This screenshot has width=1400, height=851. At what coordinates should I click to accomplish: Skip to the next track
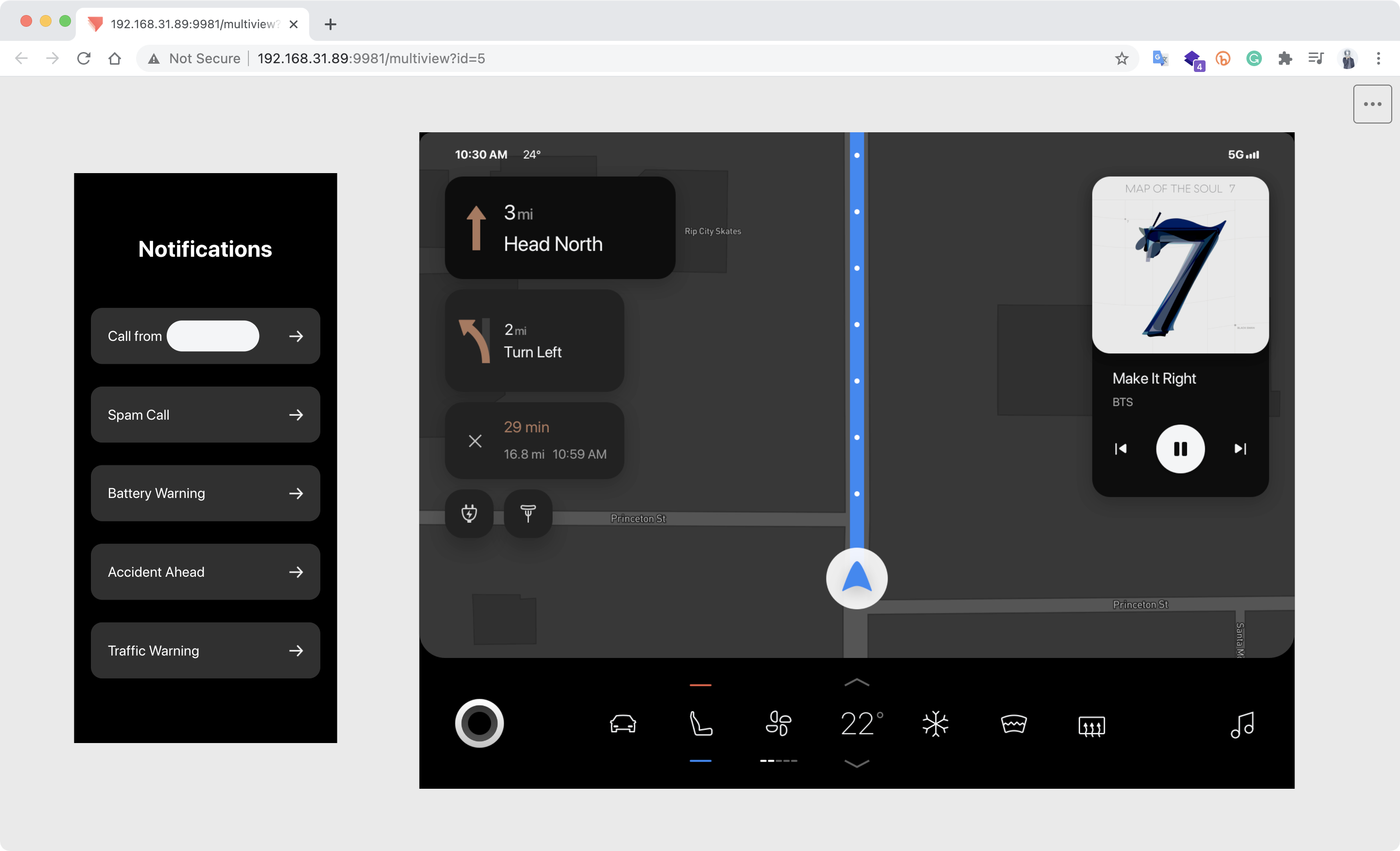[x=1240, y=449]
